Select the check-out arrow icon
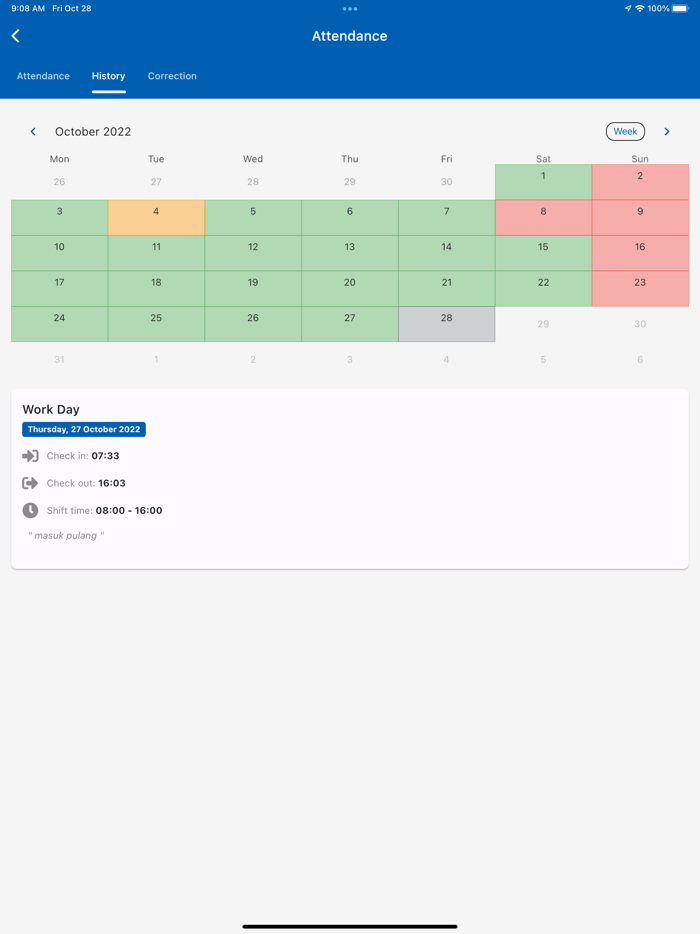Viewport: 700px width, 934px height. tap(30, 483)
